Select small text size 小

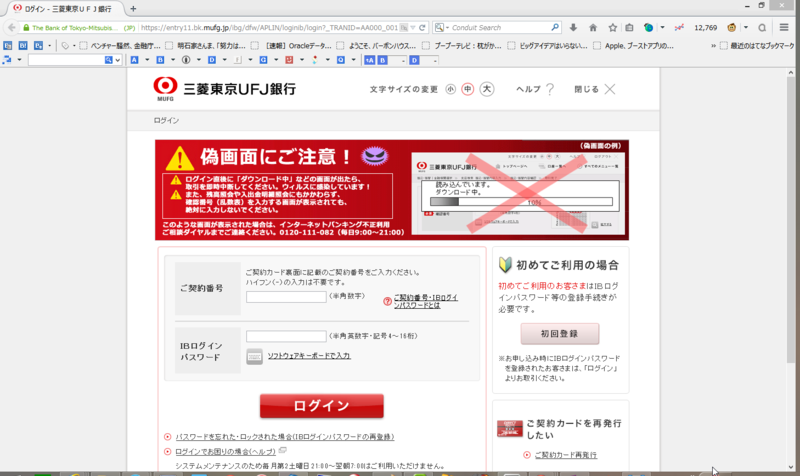(450, 89)
